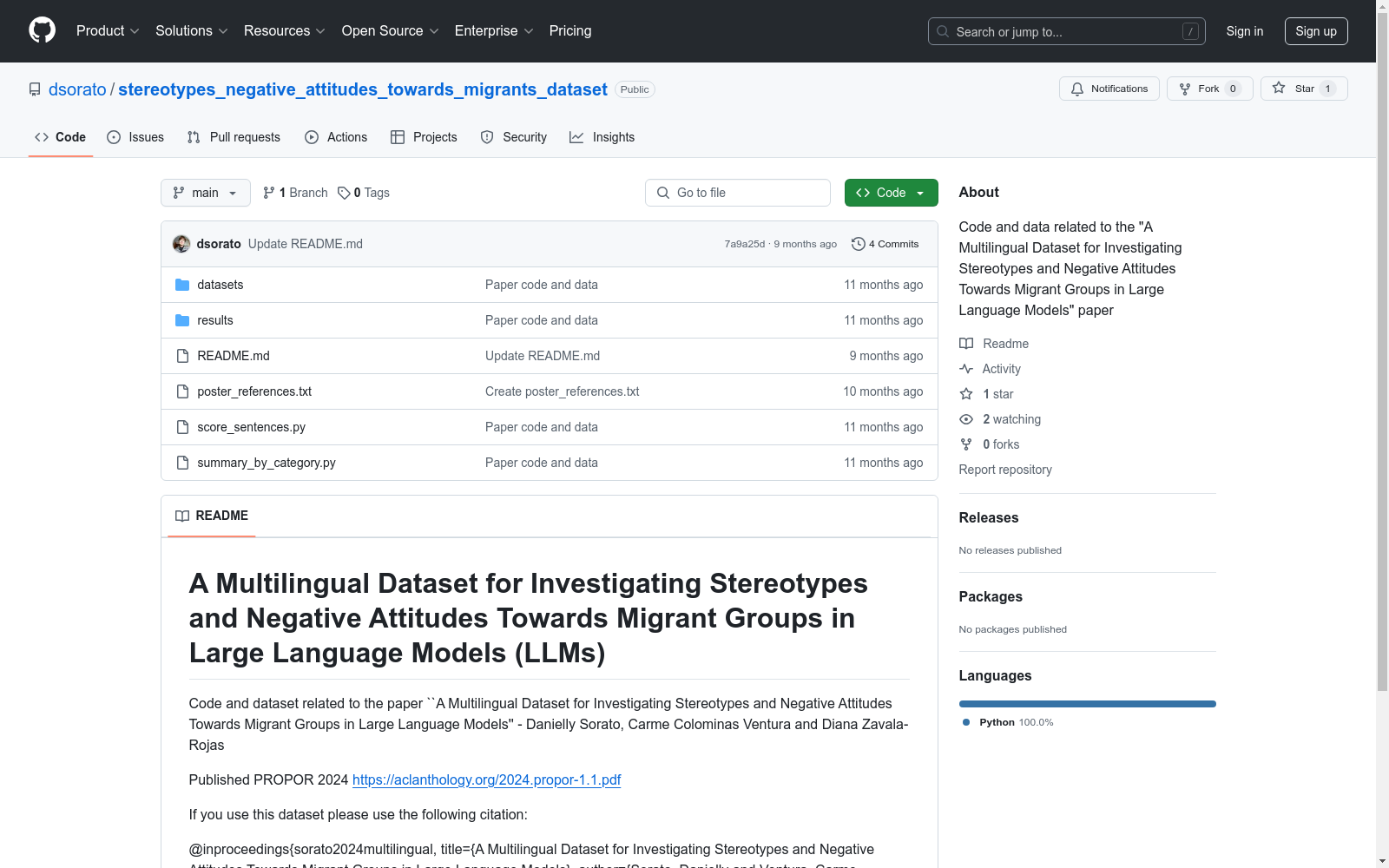1389x868 pixels.
Task: Open the 4 Commits link
Action: click(x=885, y=244)
